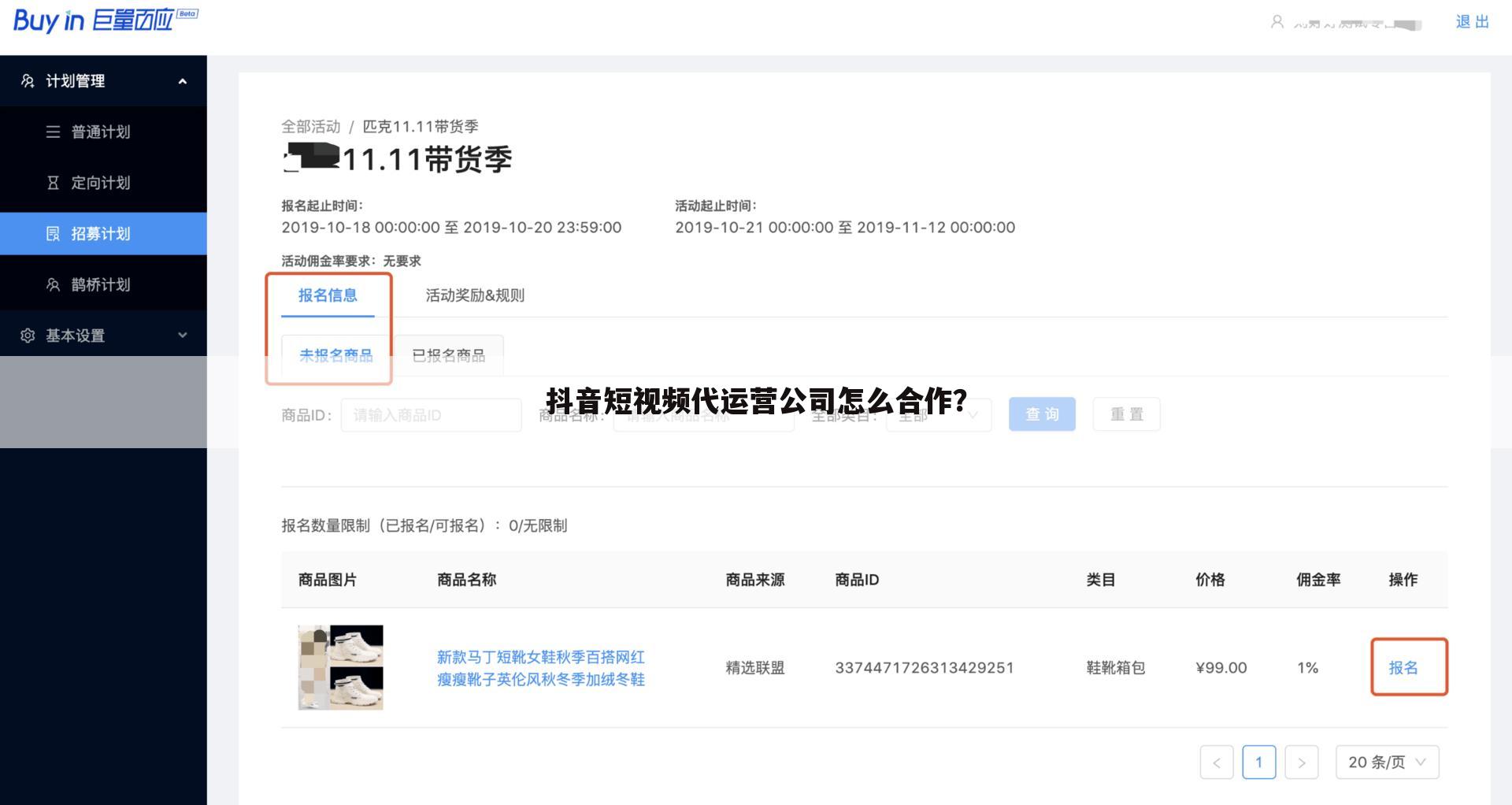1512x805 pixels.
Task: Select page 1 in pagination
Action: point(1258,762)
